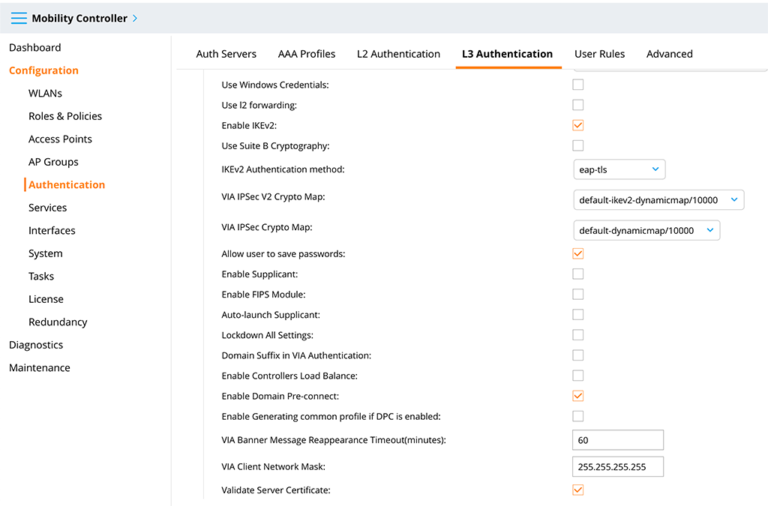This screenshot has width=768, height=506.
Task: Disable Enable Domain Pre-connect checkbox
Action: (x=578, y=395)
